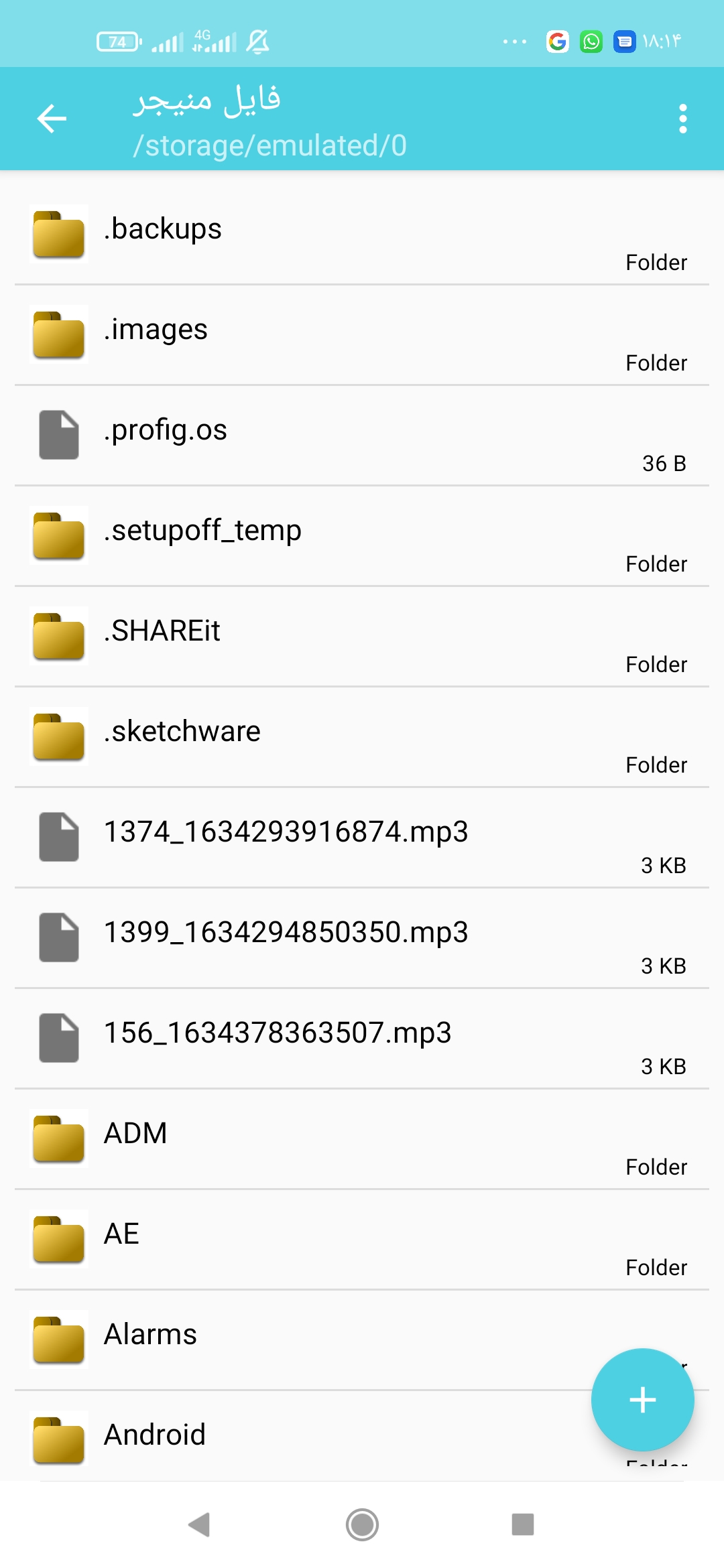The width and height of the screenshot is (724, 1568).
Task: Open the AE folder
Action: click(362, 1240)
